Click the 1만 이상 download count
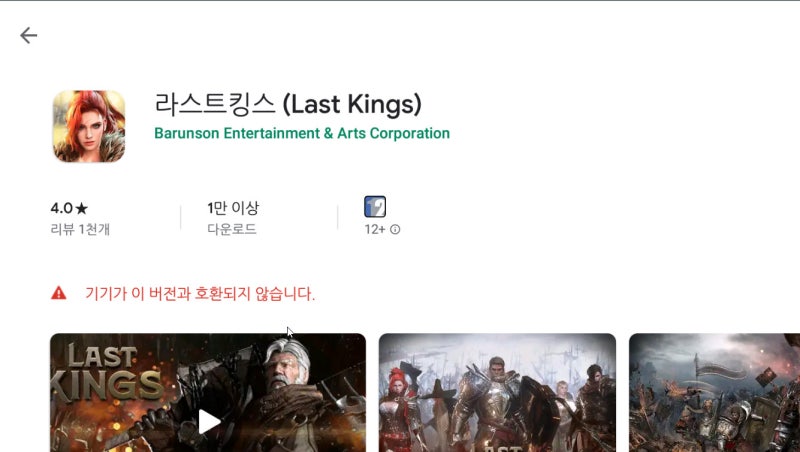Viewport: 800px width, 452px height. tap(233, 208)
